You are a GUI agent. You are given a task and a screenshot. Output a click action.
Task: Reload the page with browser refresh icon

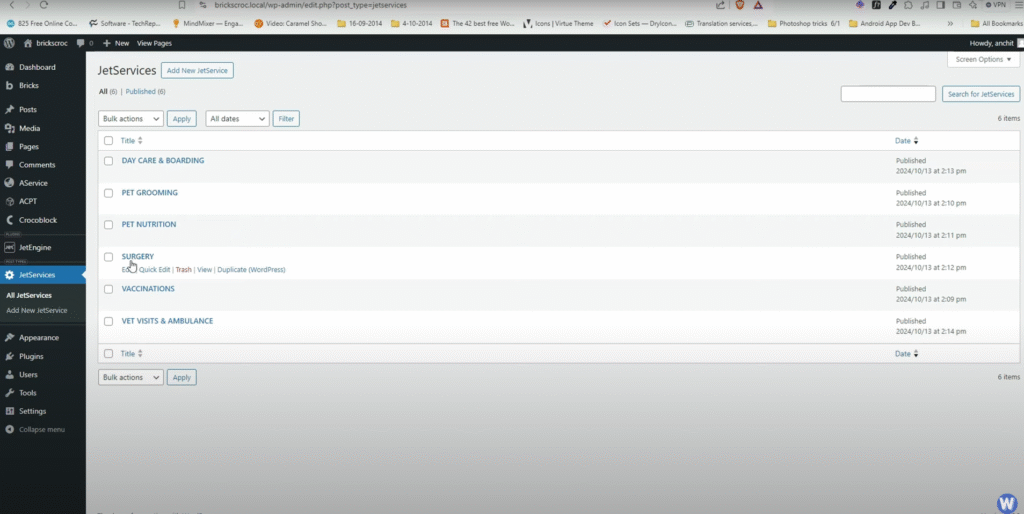(44, 5)
